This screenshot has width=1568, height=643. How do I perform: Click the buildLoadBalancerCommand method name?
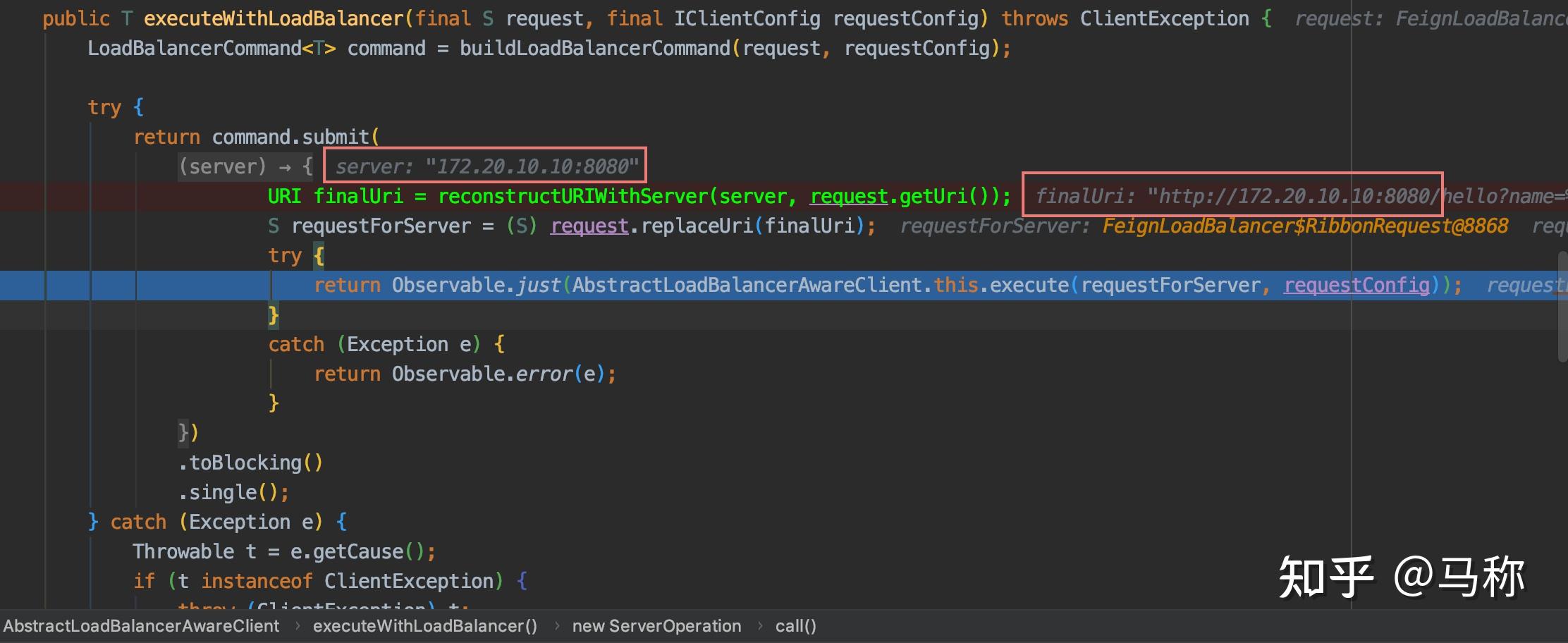pos(595,48)
